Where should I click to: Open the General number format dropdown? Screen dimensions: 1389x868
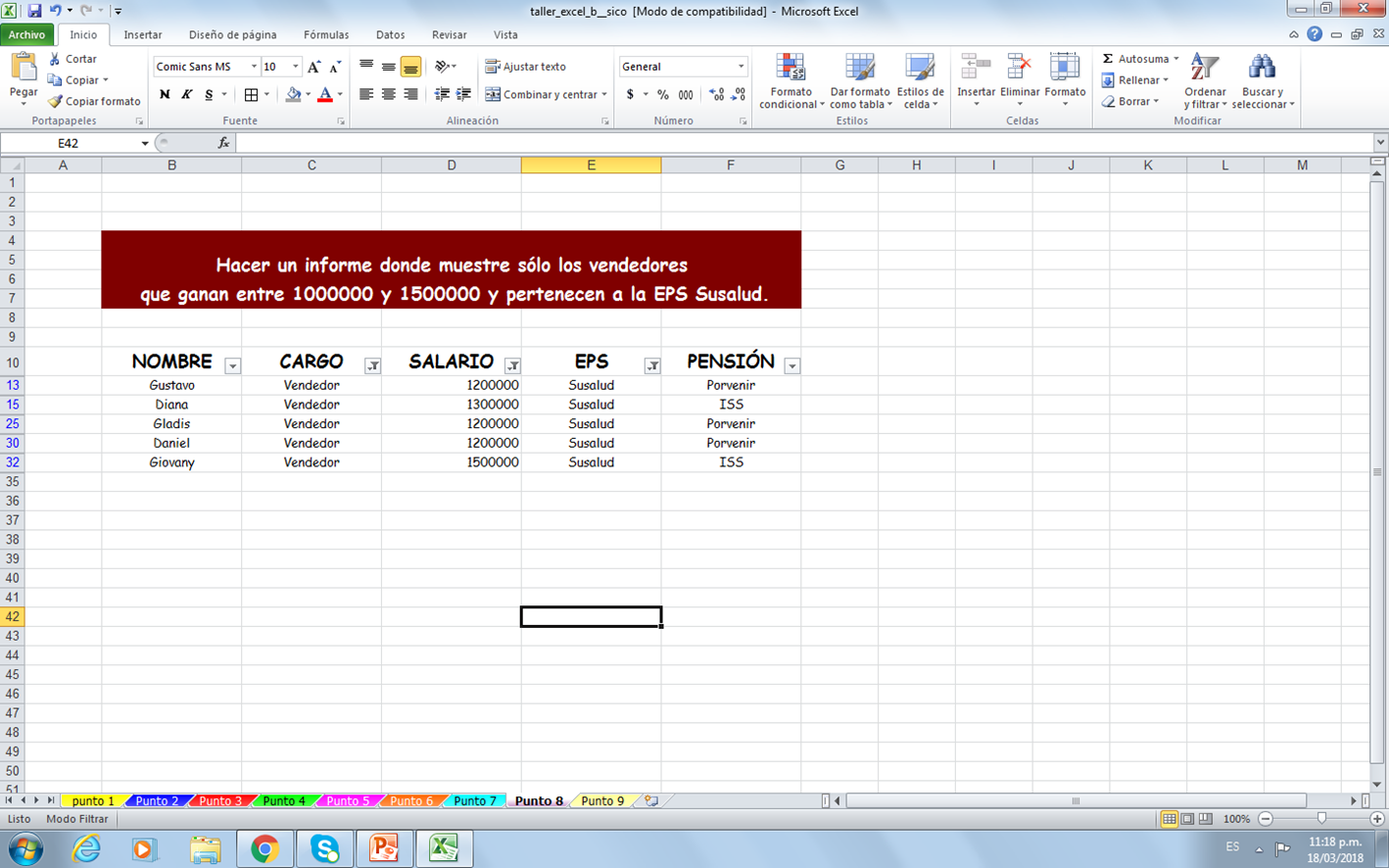[x=741, y=67]
